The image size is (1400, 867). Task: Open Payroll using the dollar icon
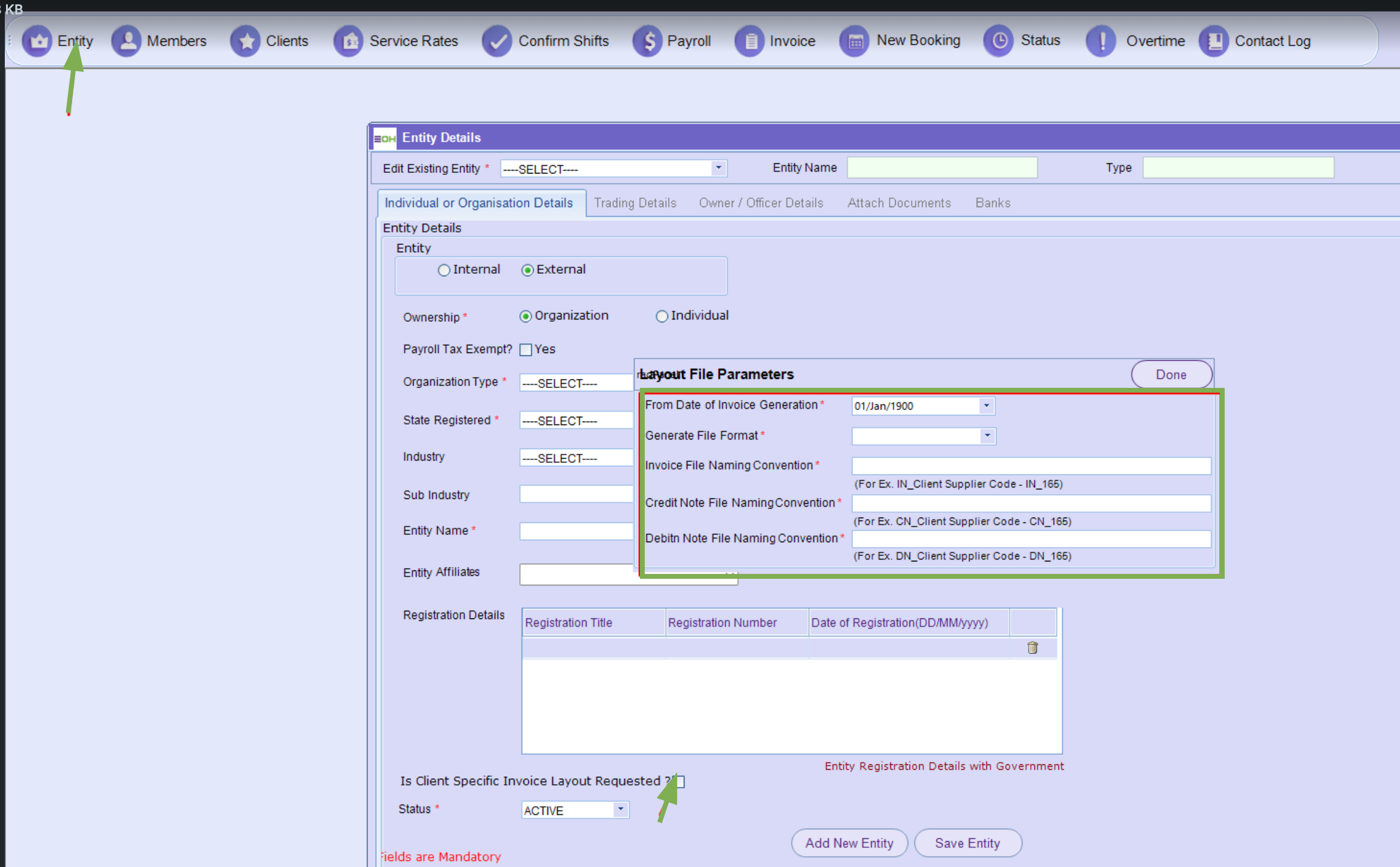648,41
